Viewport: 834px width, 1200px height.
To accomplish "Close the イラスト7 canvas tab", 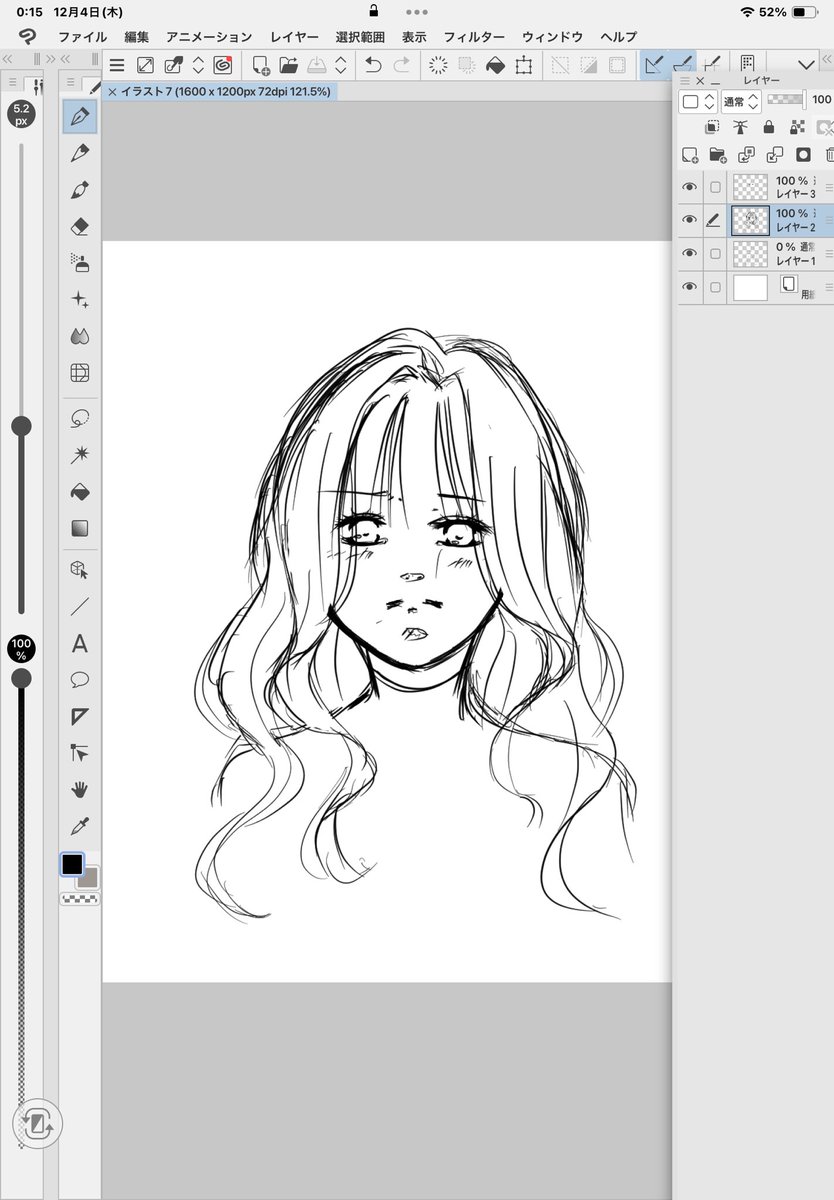I will pos(112,91).
